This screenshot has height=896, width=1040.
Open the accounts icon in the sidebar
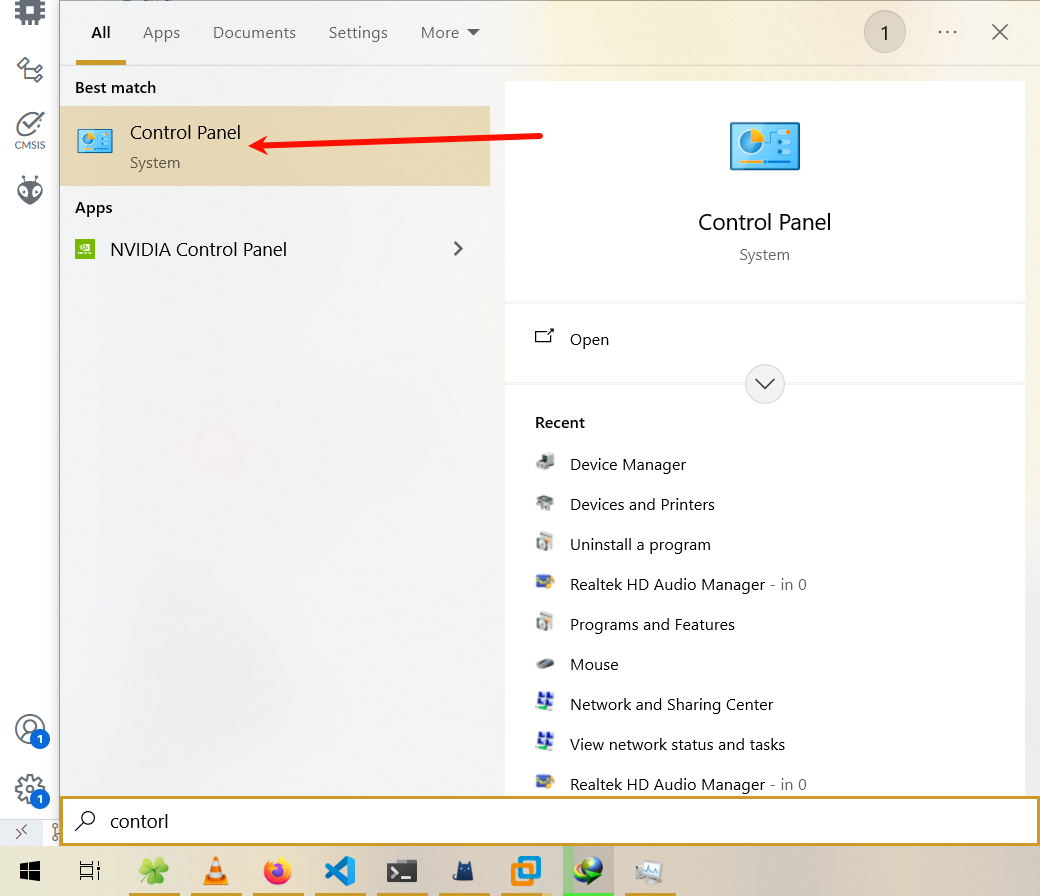(x=30, y=730)
